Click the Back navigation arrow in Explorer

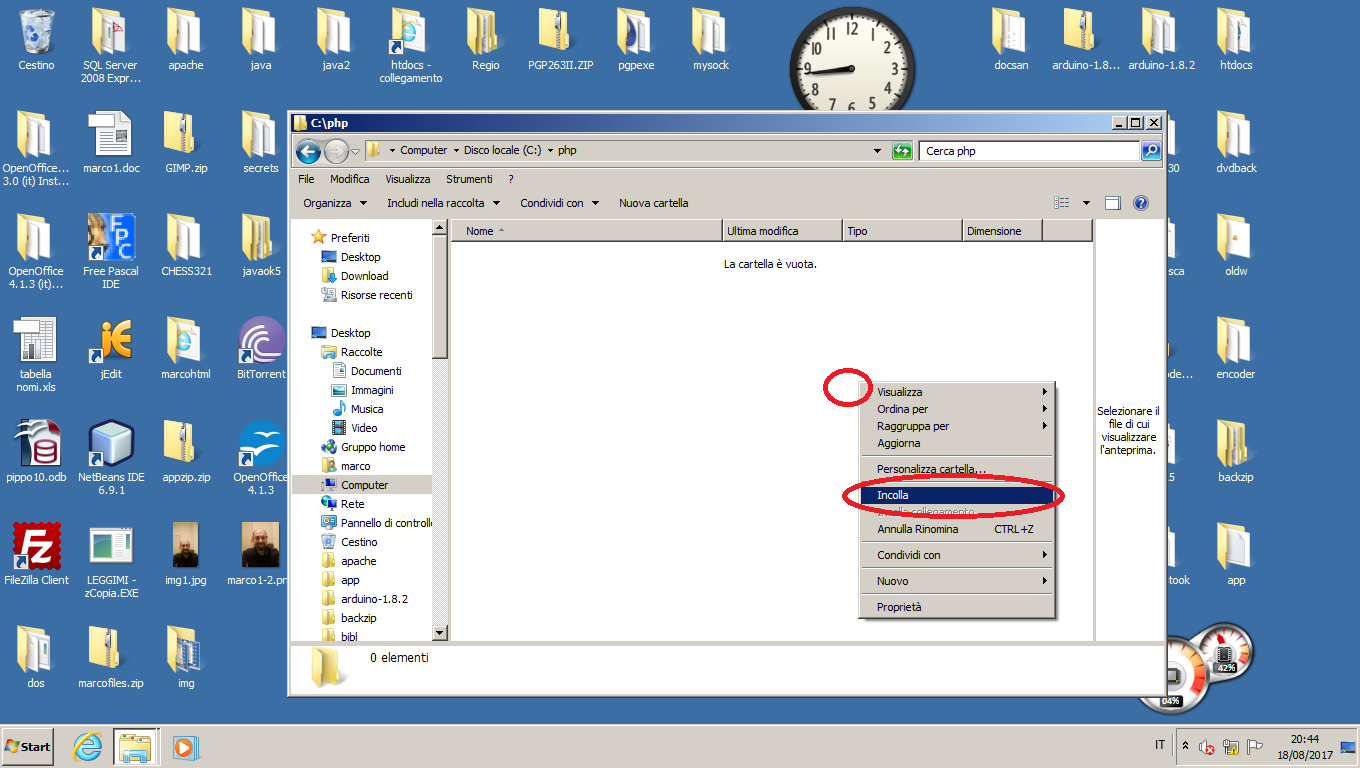[x=308, y=151]
